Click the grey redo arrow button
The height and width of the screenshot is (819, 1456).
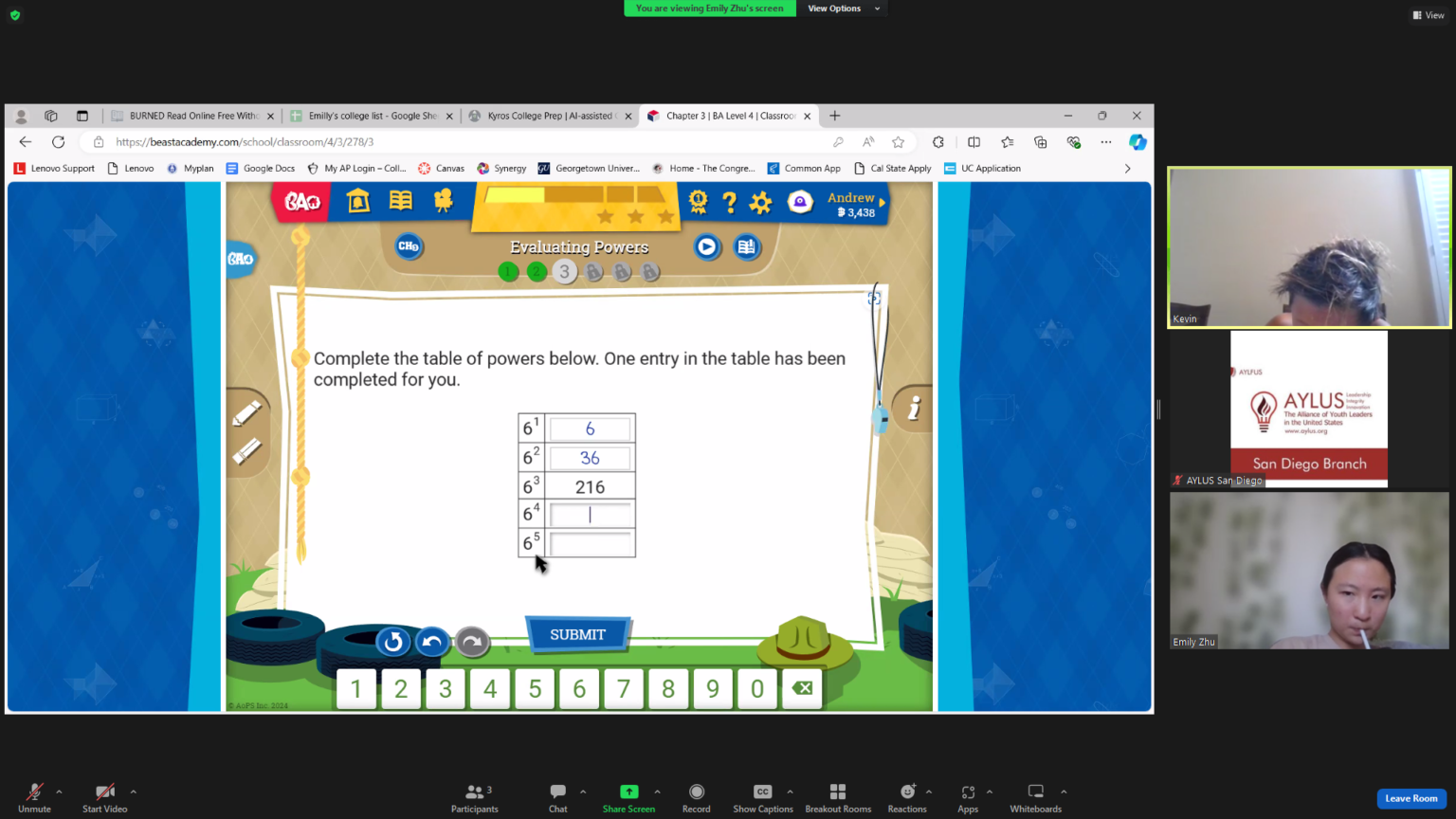coord(472,642)
